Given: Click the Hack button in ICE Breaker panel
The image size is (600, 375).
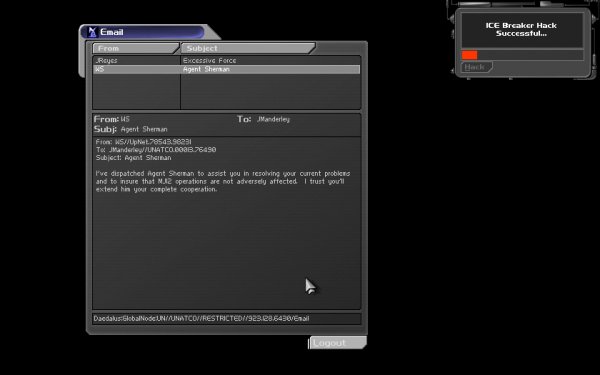Looking at the screenshot, I should [476, 67].
